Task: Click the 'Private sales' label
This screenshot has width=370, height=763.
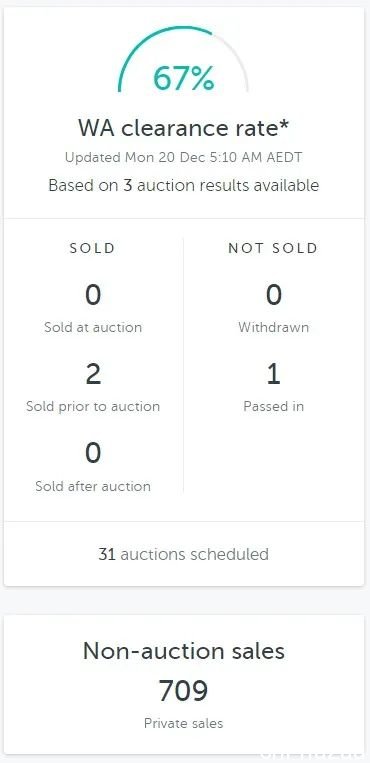Action: (x=184, y=723)
